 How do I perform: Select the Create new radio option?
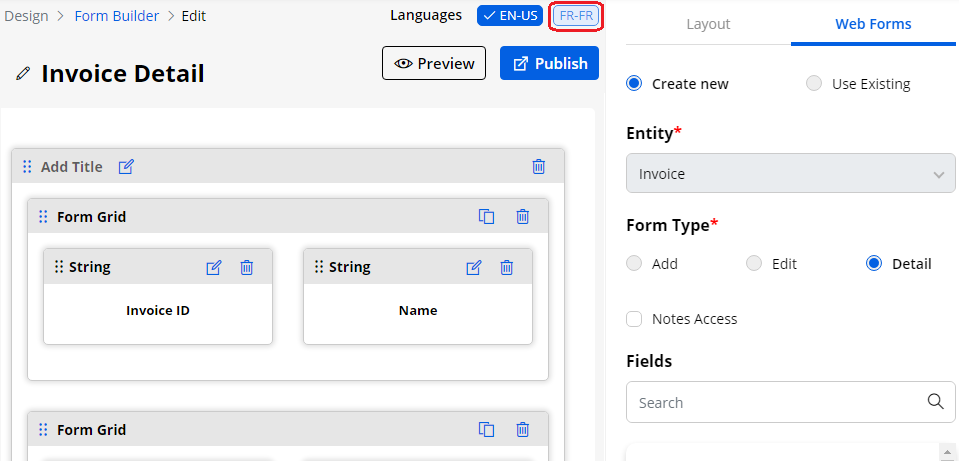click(x=634, y=84)
